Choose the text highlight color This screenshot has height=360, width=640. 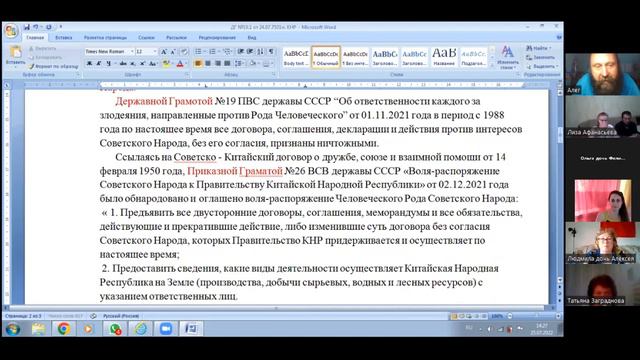pos(167,63)
